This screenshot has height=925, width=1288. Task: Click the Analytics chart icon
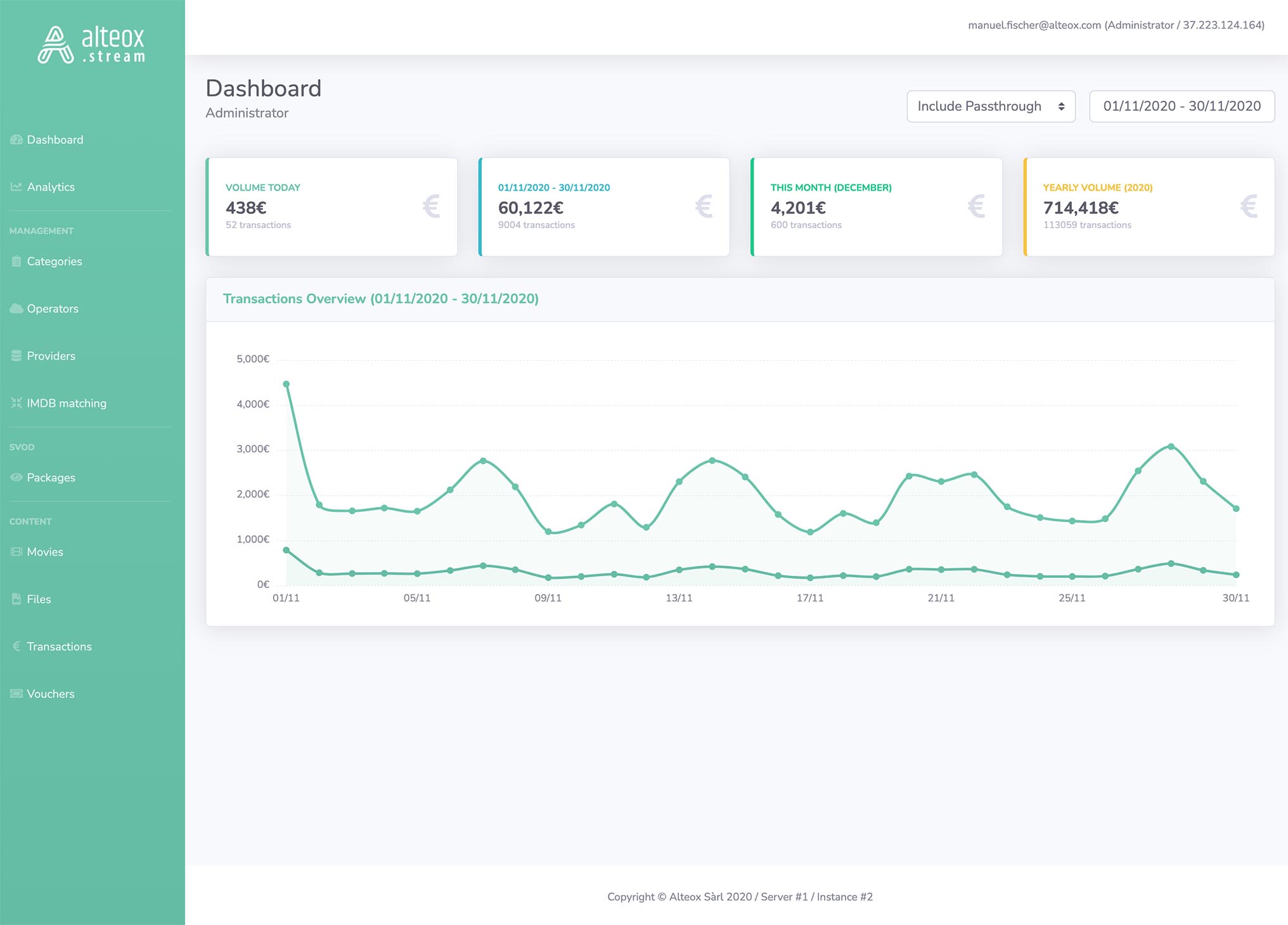pyautogui.click(x=16, y=187)
